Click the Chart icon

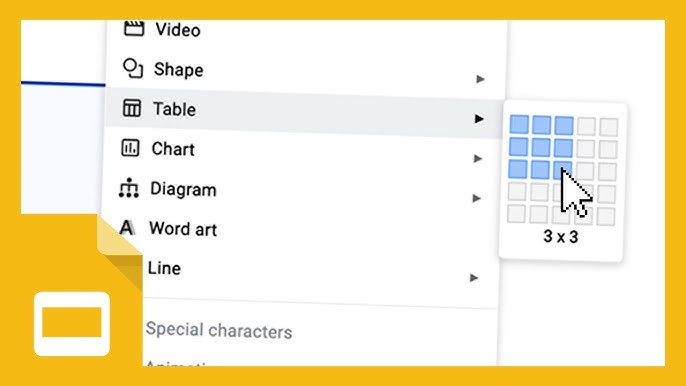(x=130, y=148)
